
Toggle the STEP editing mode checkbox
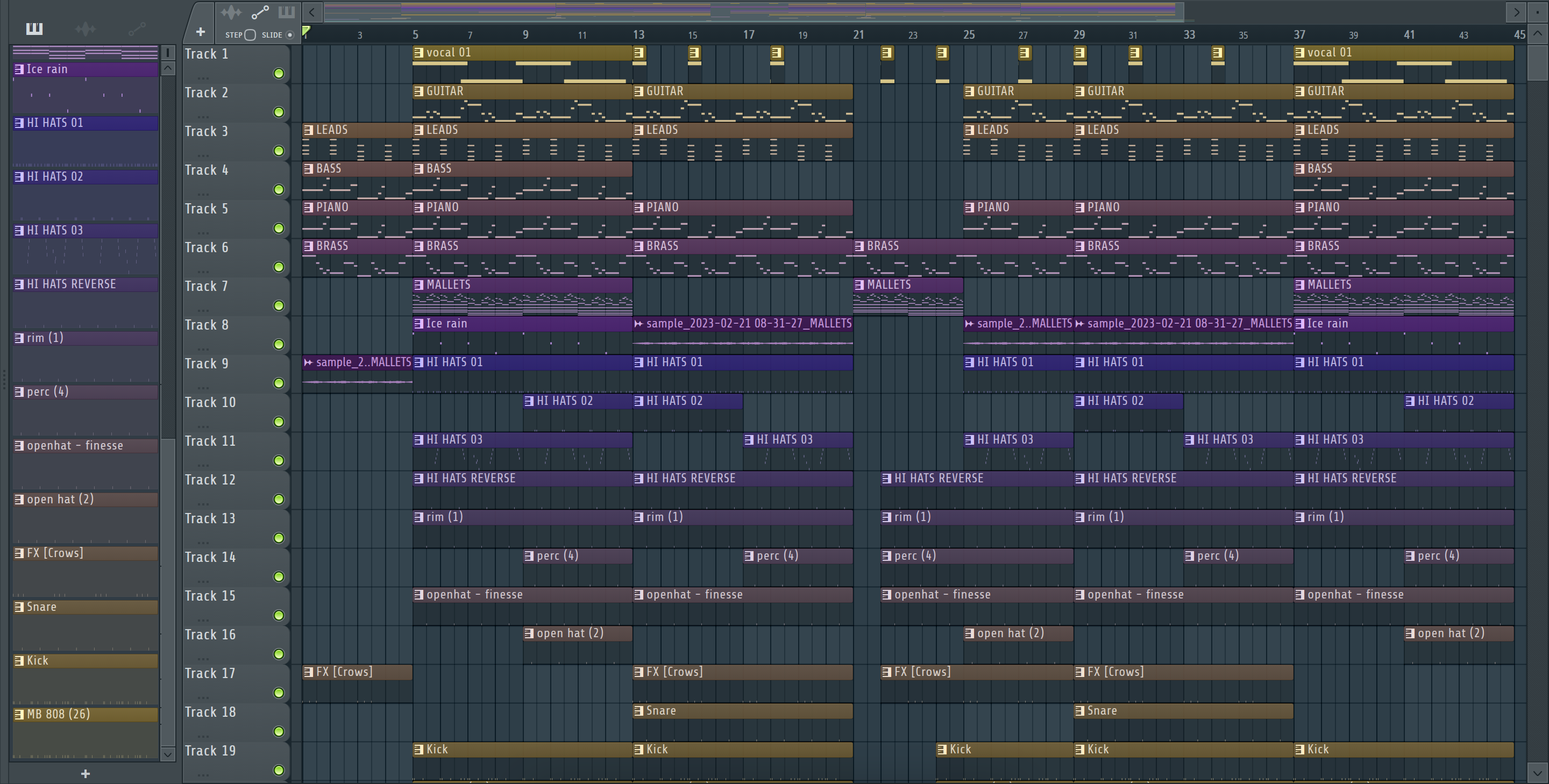pos(251,35)
